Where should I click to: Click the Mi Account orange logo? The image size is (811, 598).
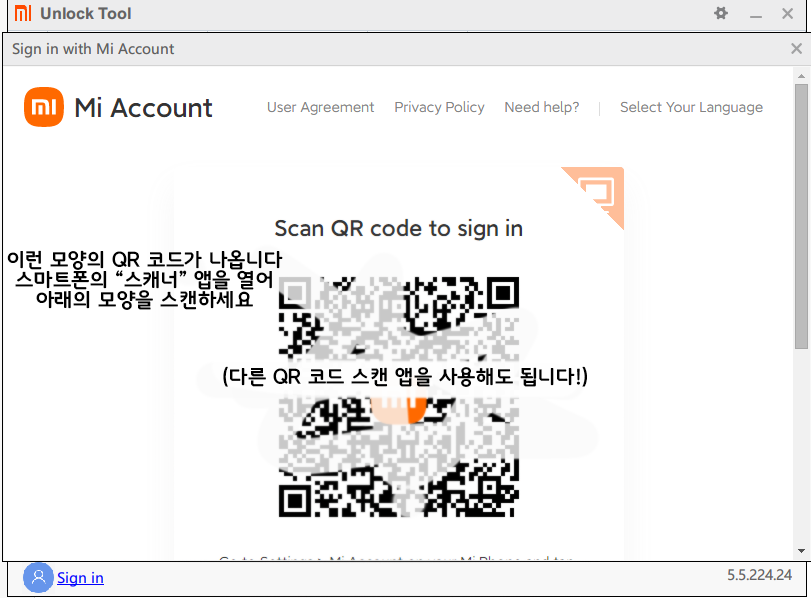pos(44,107)
